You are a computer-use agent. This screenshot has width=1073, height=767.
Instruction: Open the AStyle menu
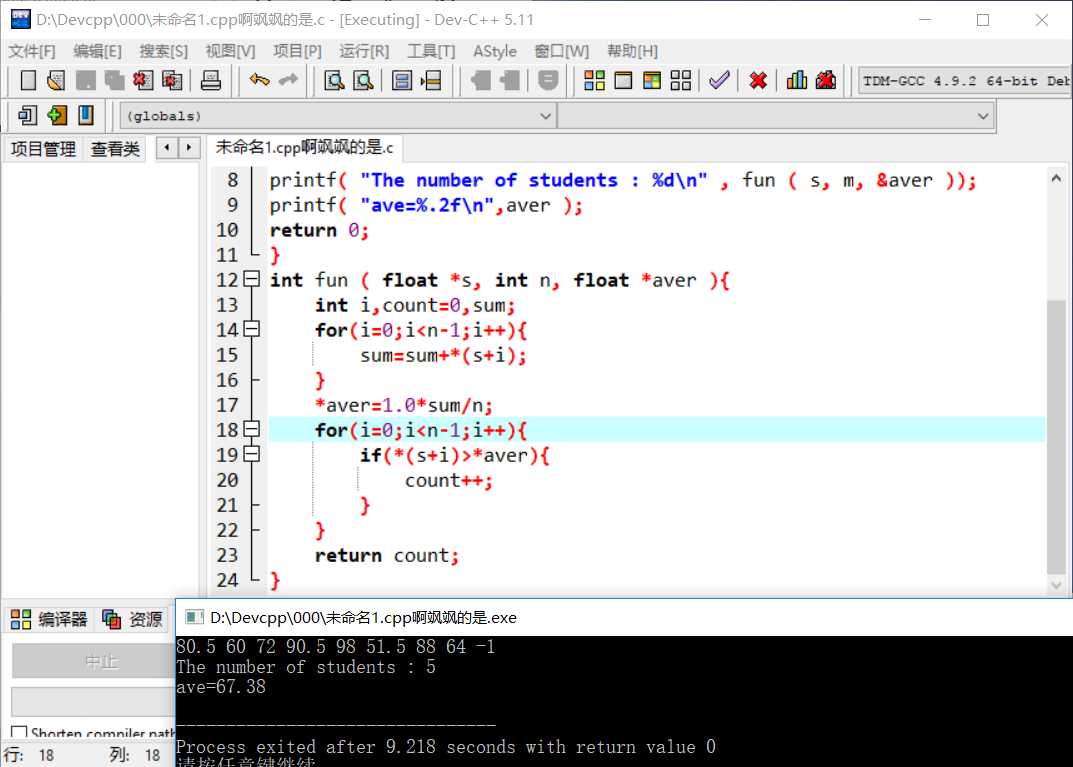[495, 51]
